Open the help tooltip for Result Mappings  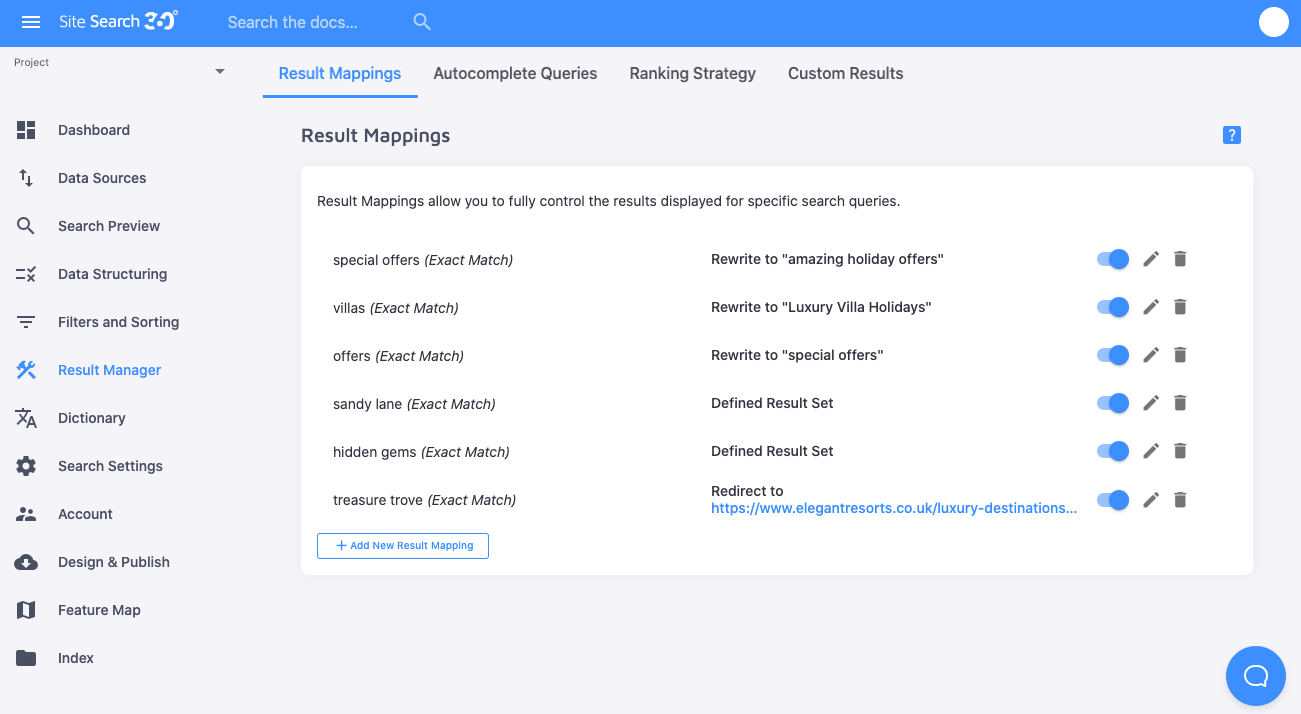click(1231, 134)
